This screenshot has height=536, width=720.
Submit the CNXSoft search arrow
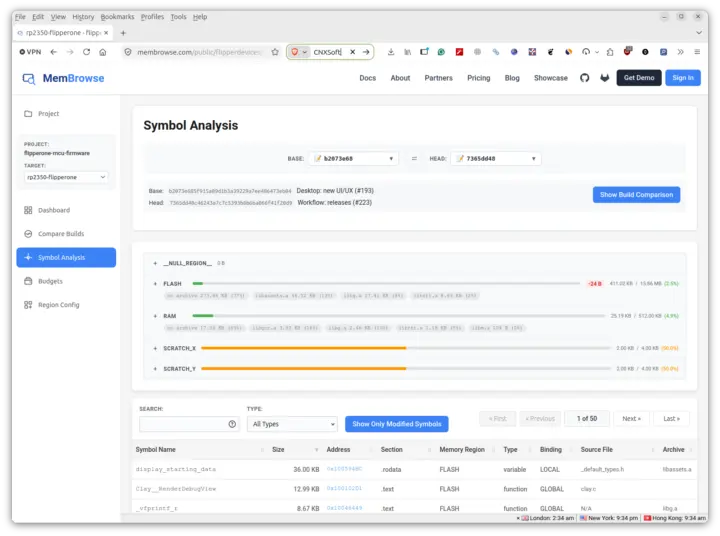pos(366,52)
